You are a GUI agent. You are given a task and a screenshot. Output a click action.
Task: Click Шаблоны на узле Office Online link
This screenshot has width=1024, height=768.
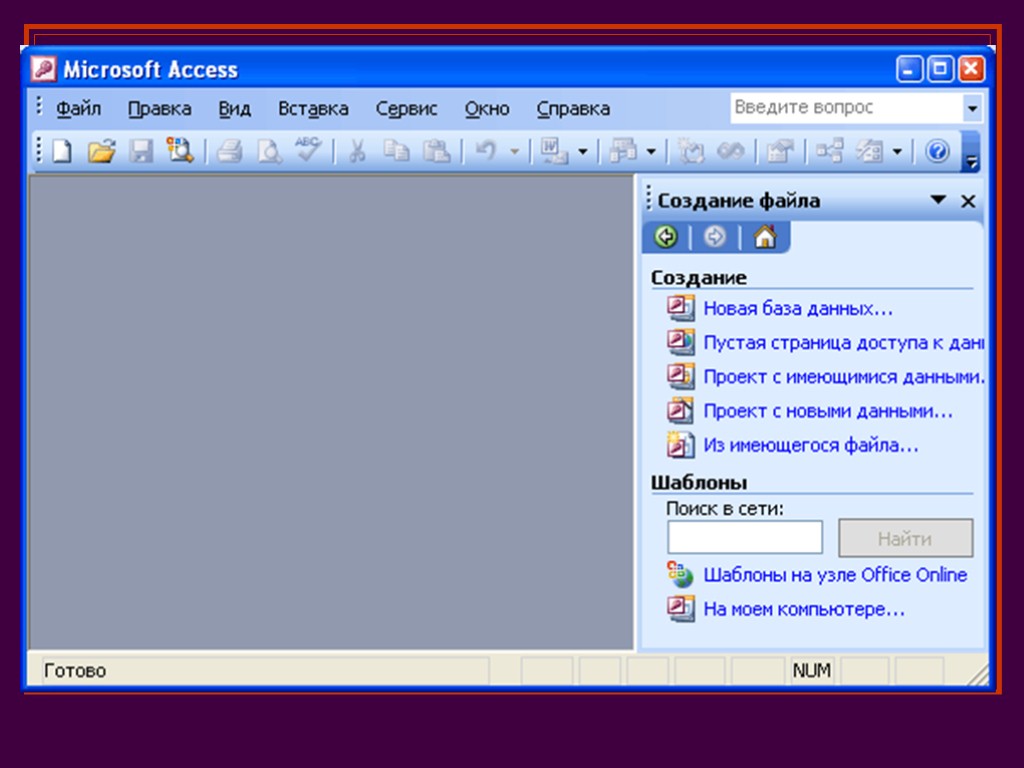click(835, 575)
